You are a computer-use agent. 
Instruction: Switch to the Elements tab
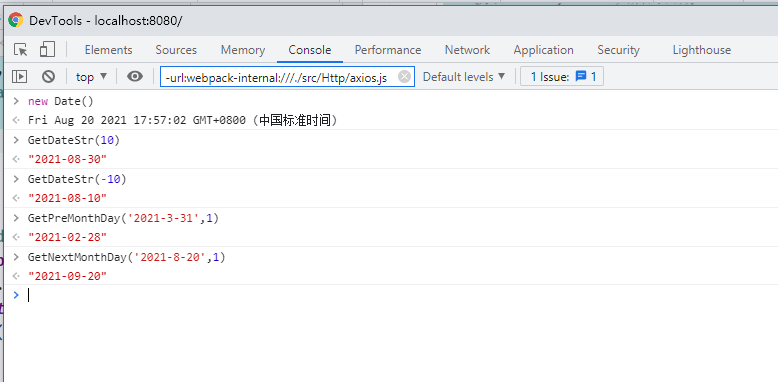108,50
